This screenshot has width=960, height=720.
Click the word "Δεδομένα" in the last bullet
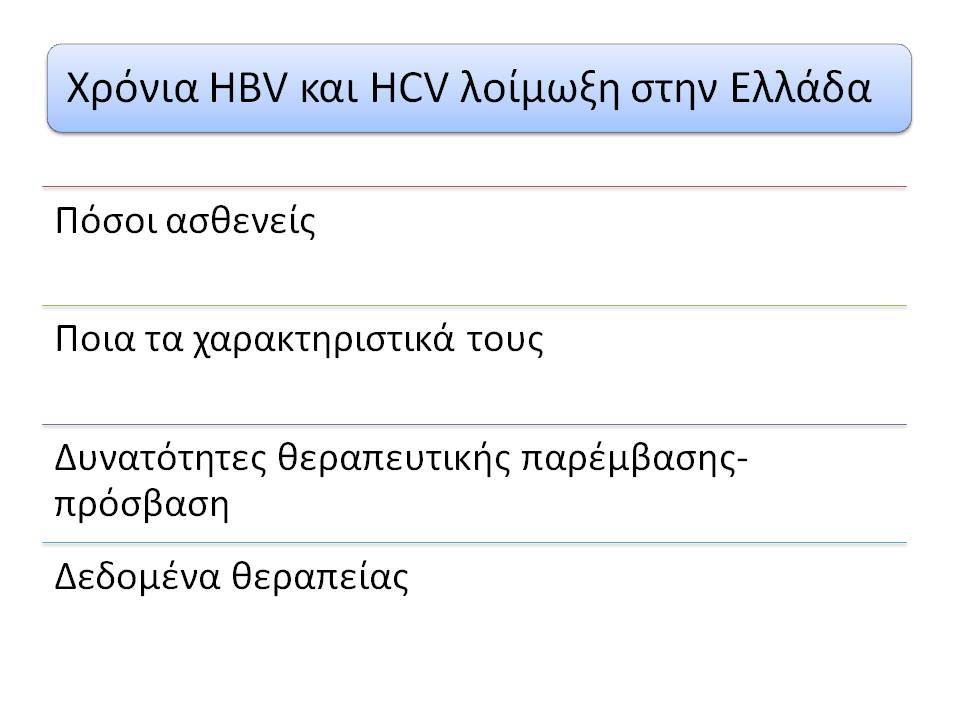click(137, 576)
